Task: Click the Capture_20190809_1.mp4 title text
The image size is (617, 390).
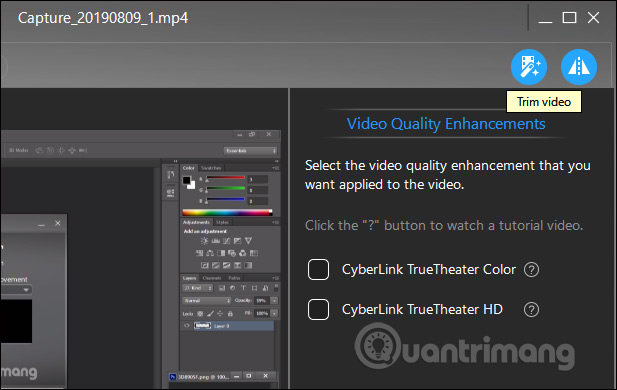Action: point(103,18)
